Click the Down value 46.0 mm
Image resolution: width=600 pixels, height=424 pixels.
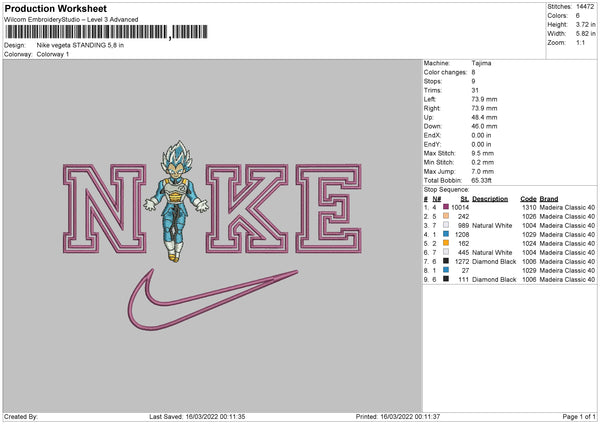click(484, 126)
